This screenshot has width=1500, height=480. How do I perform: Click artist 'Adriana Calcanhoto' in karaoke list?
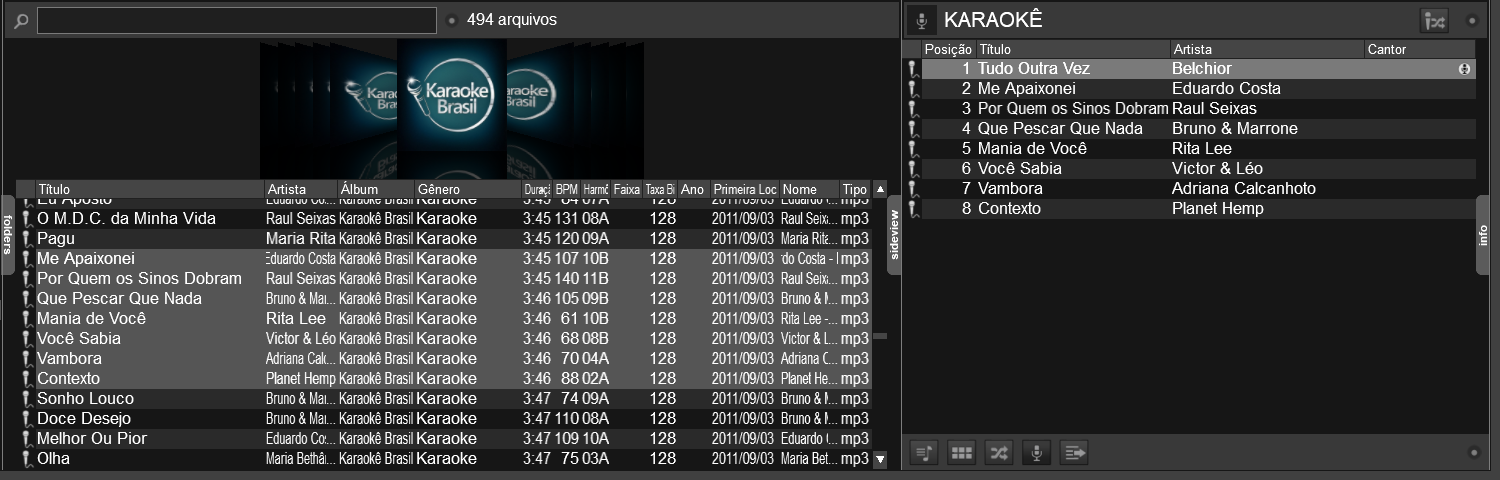pos(1244,189)
